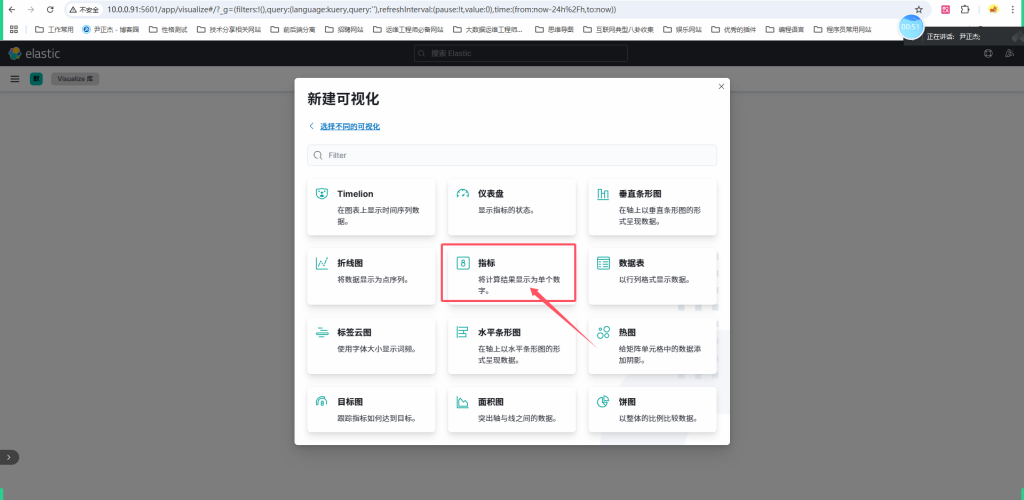
Task: Choose the 饼图 pie chart icon
Action: click(603, 401)
